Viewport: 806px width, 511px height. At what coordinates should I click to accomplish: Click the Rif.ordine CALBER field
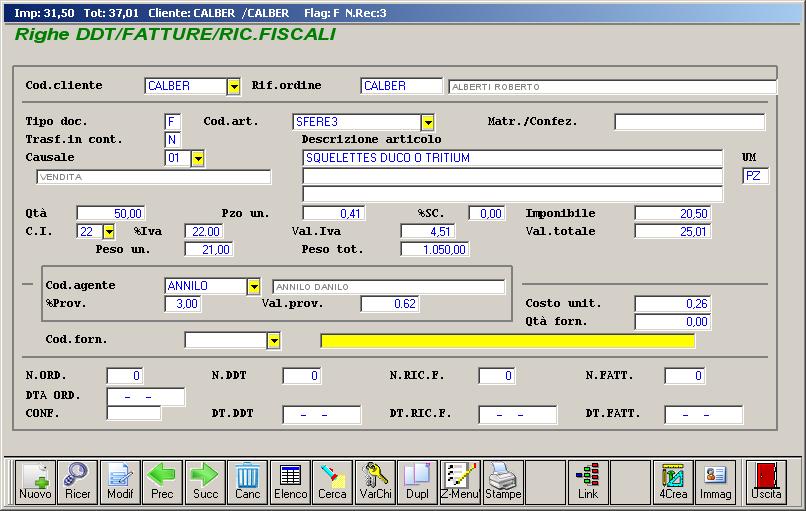coord(401,86)
